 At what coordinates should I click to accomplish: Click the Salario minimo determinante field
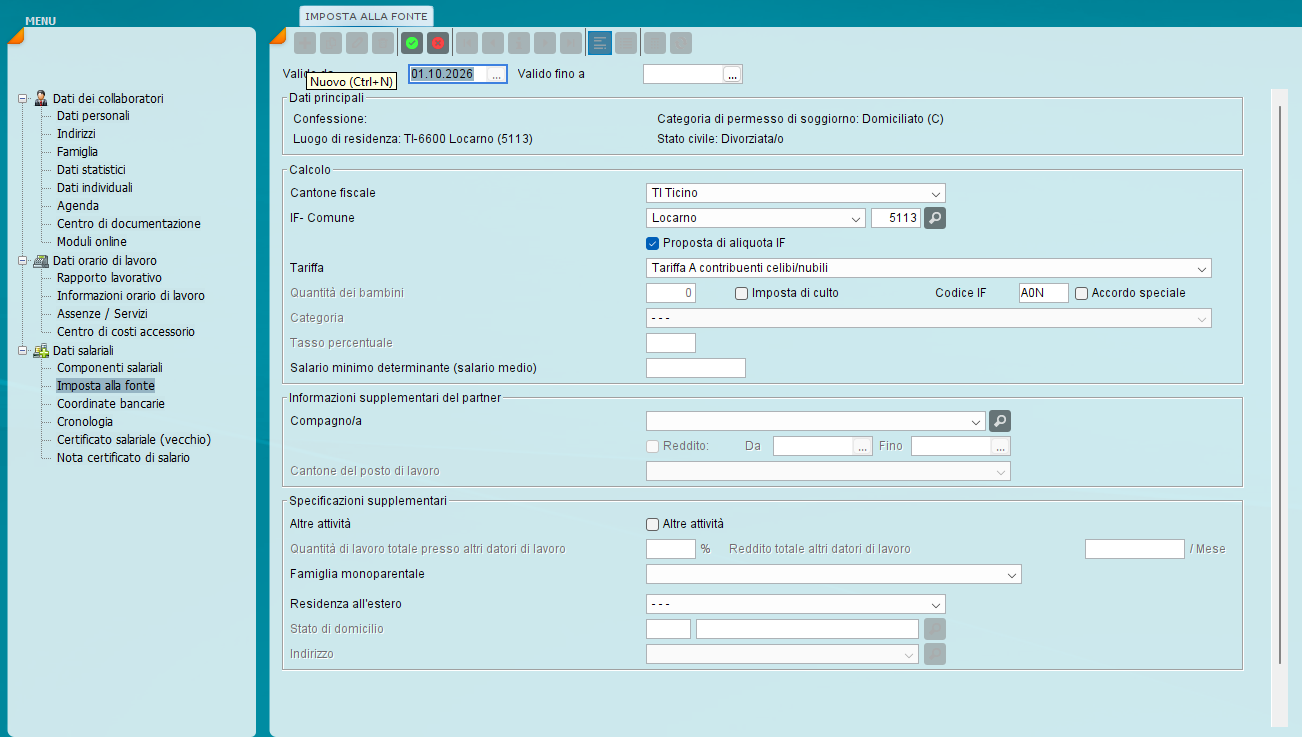coord(696,368)
